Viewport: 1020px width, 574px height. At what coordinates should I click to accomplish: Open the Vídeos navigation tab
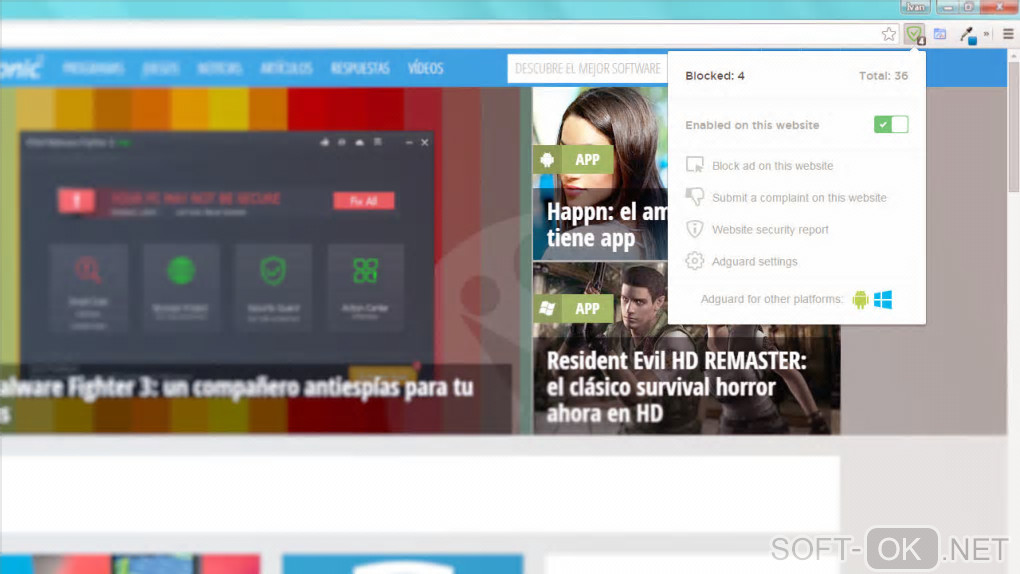425,68
